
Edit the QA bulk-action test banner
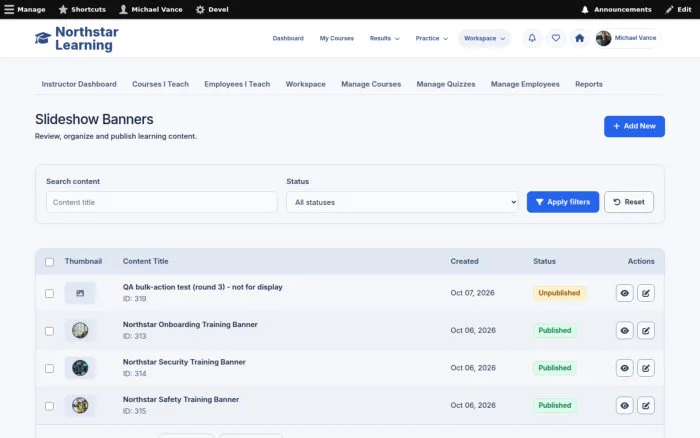[646, 293]
